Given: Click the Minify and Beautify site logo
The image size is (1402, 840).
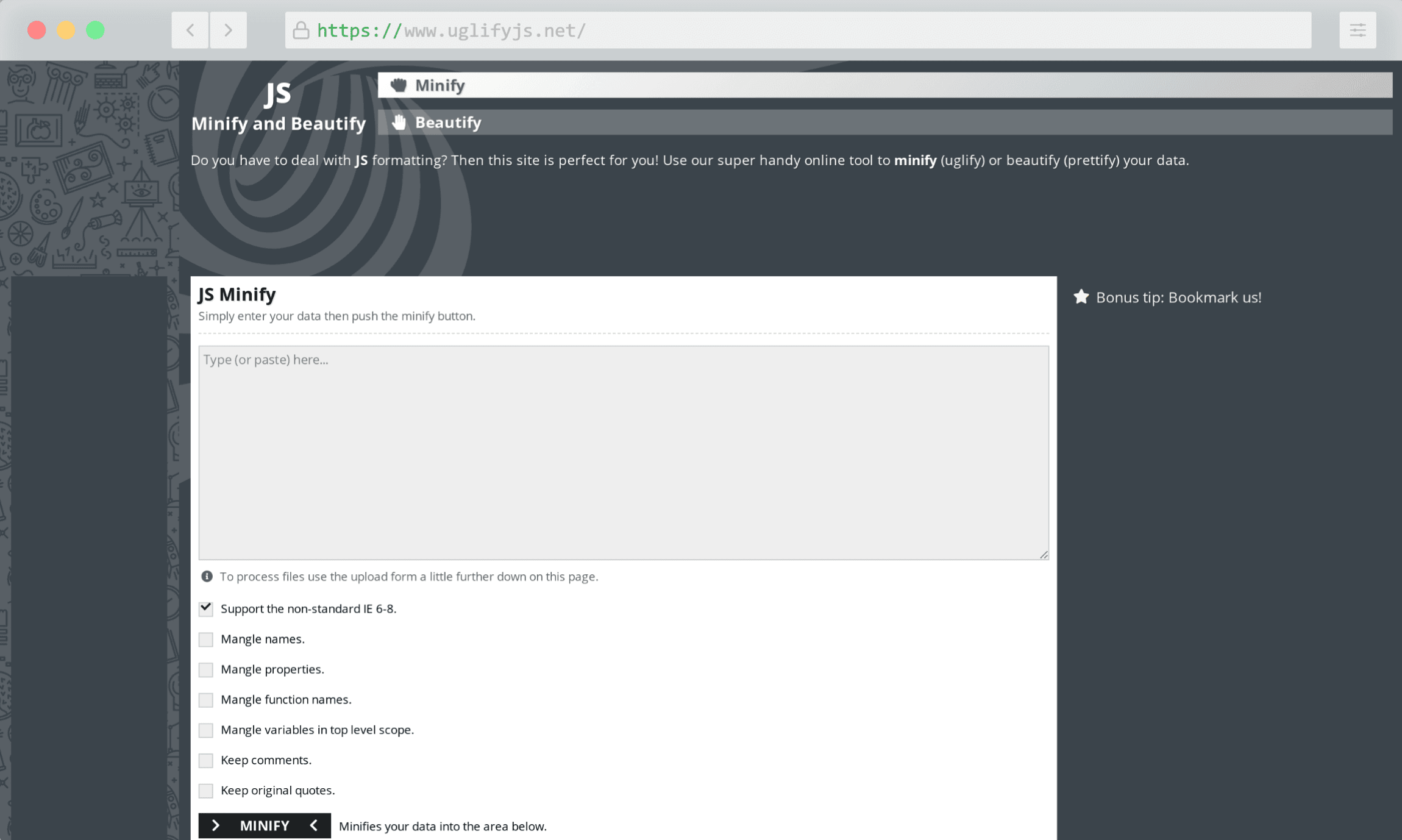Looking at the screenshot, I should pyautogui.click(x=279, y=107).
